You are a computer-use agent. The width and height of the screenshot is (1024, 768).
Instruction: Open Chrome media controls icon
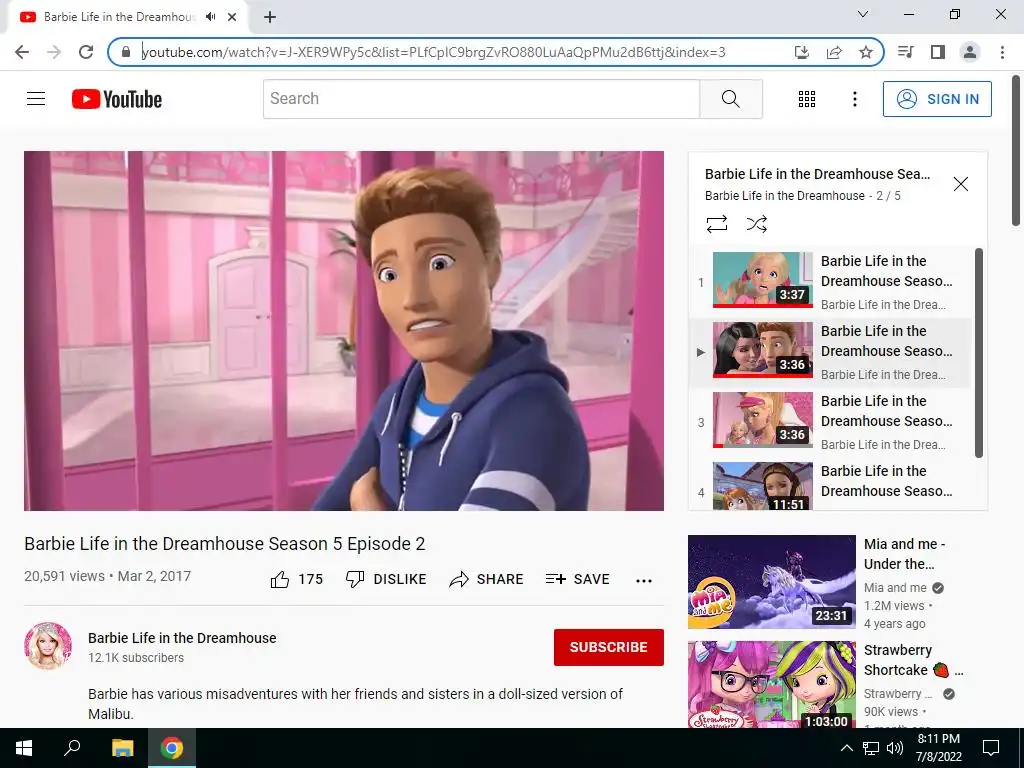[x=906, y=52]
